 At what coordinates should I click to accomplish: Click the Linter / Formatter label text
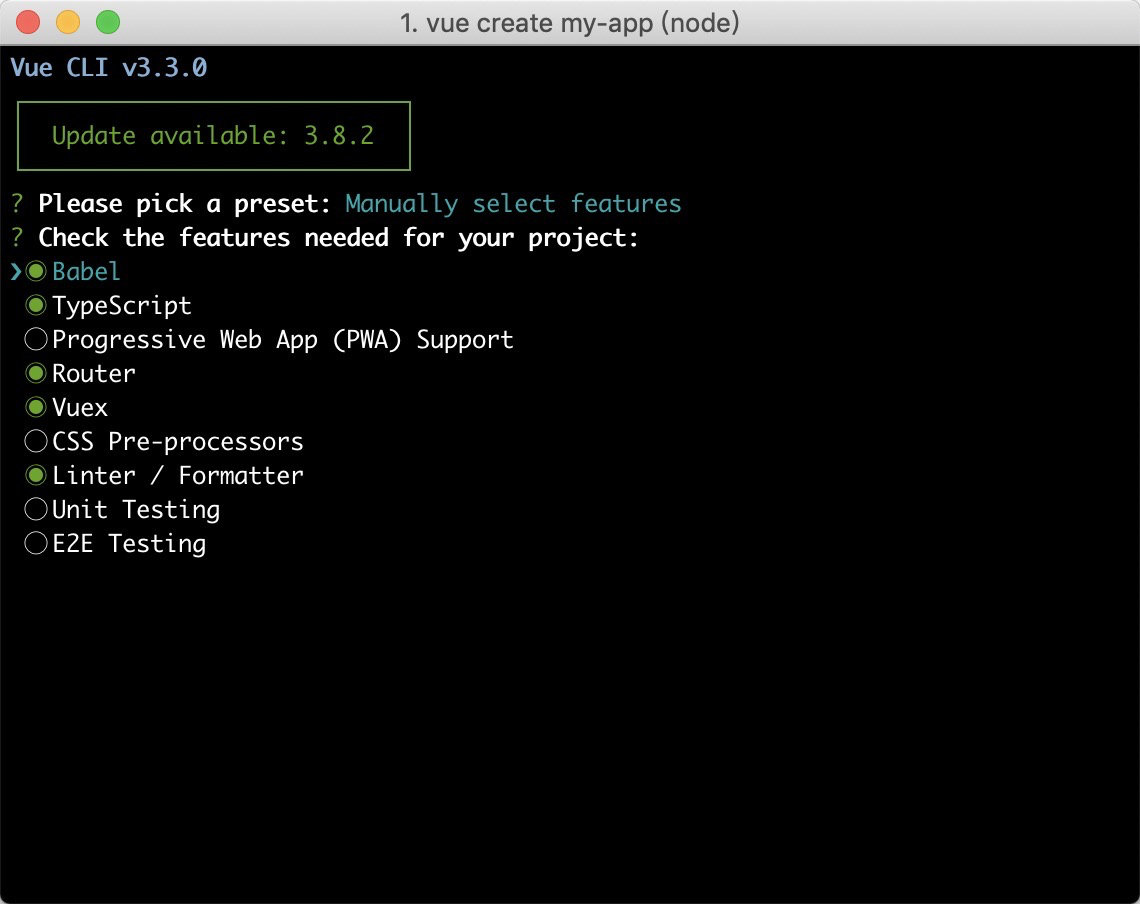click(x=177, y=475)
